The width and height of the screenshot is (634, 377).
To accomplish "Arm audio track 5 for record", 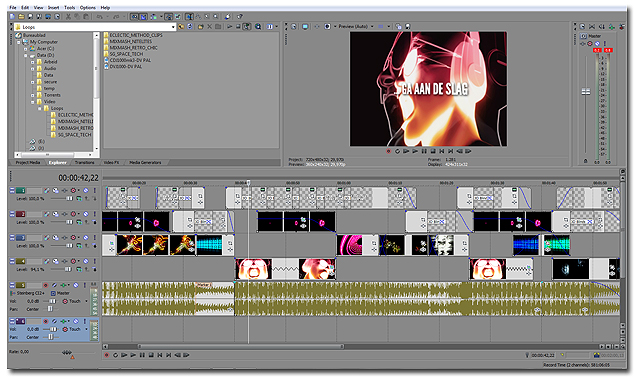I will [46, 285].
